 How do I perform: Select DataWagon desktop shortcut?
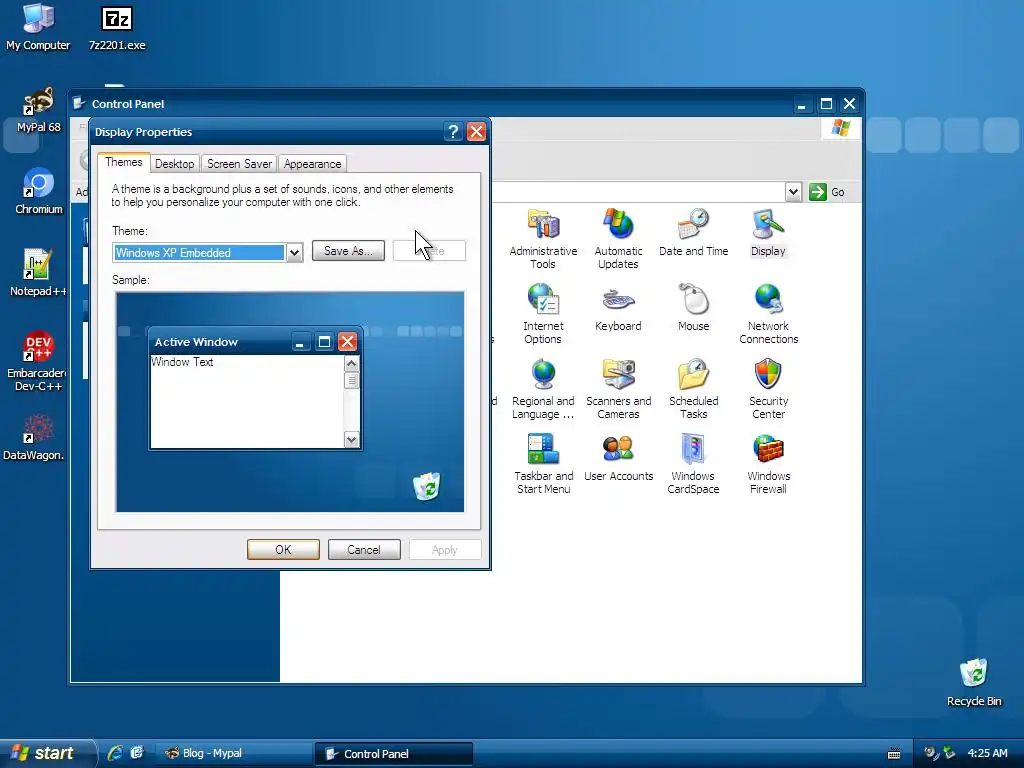[35, 437]
